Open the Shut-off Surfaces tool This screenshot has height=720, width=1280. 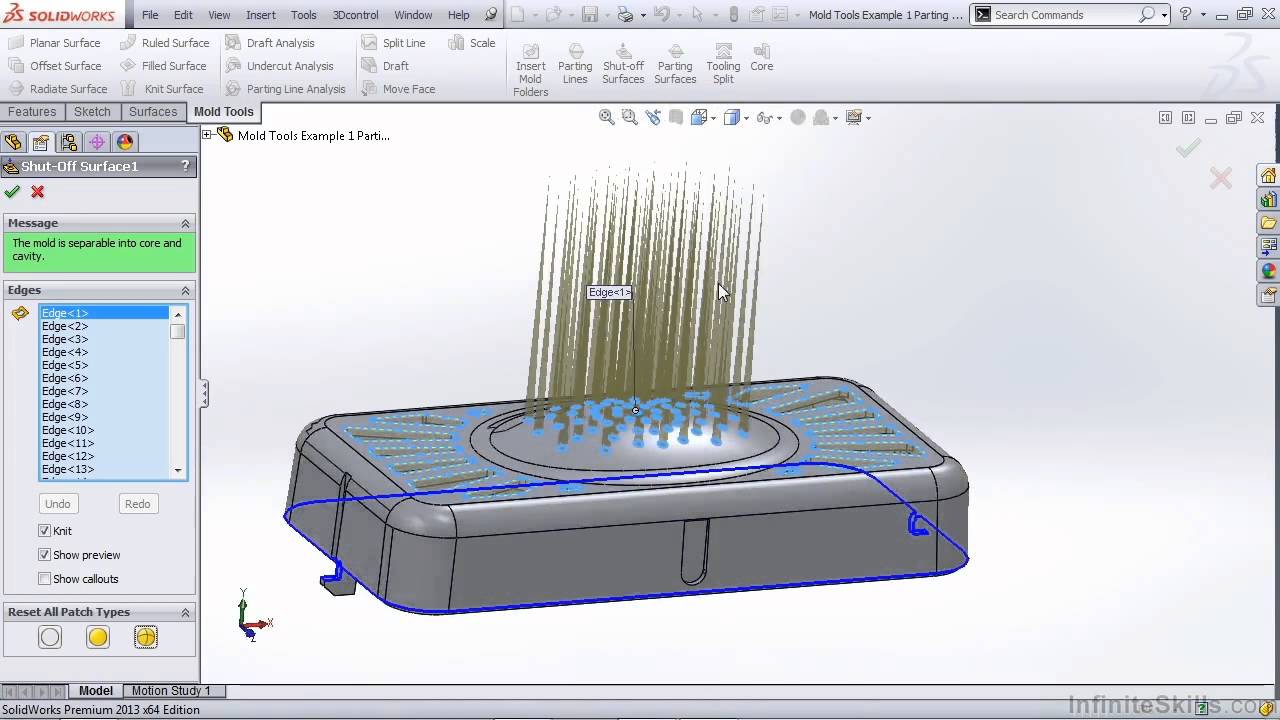pyautogui.click(x=623, y=64)
